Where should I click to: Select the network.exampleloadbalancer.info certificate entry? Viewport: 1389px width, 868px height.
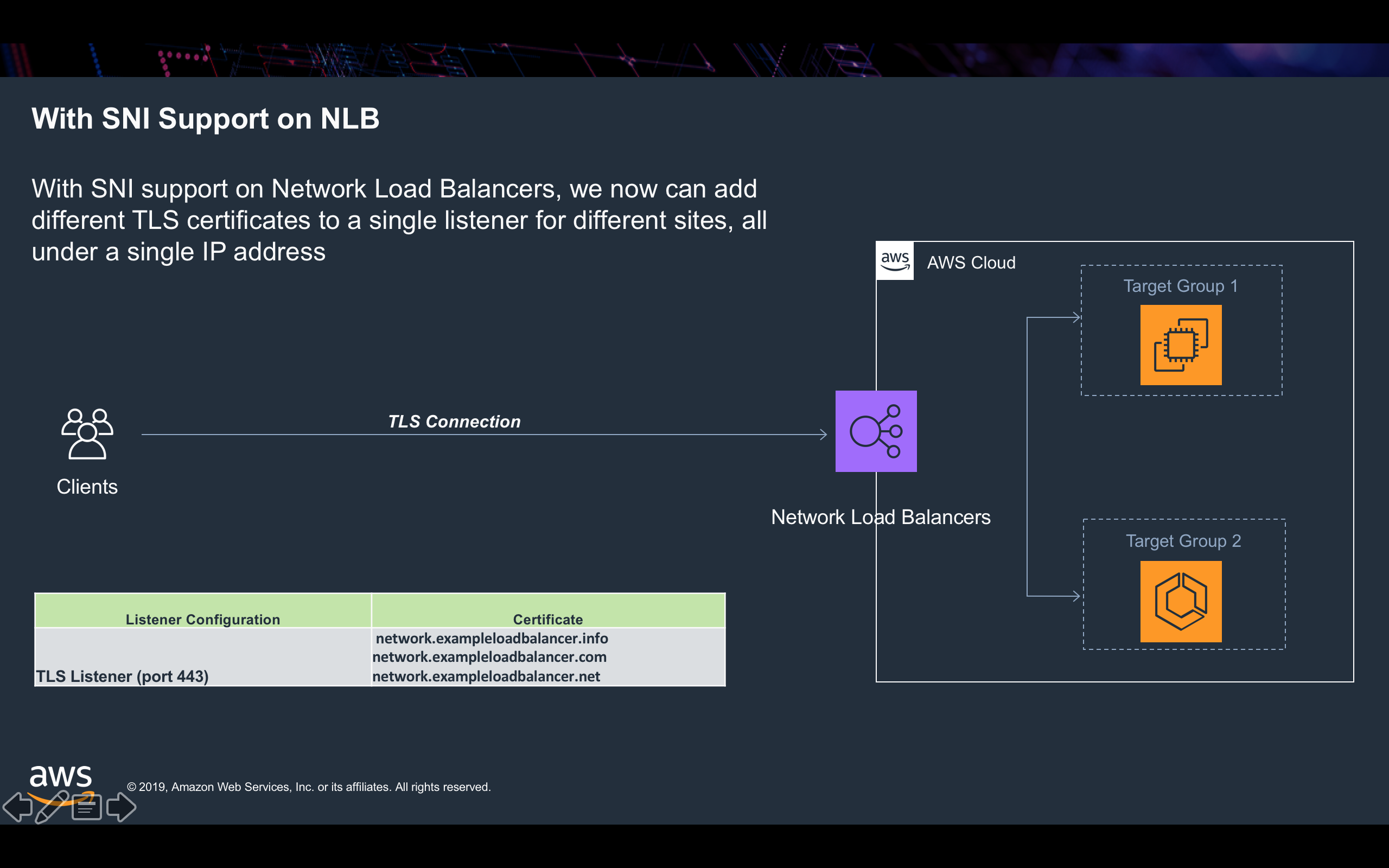click(492, 638)
